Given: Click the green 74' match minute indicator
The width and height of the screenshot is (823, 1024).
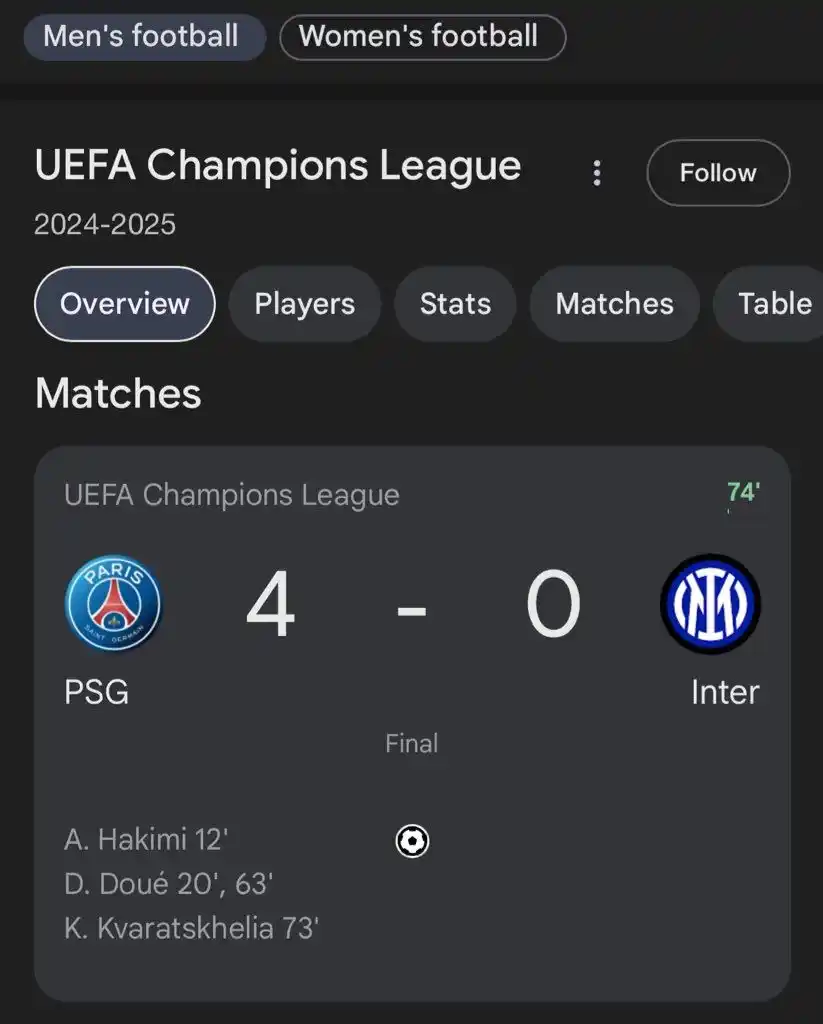Looking at the screenshot, I should point(743,492).
